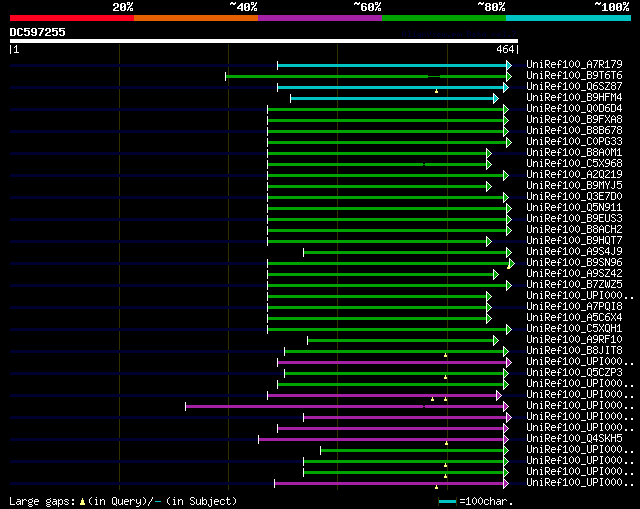
Task: Select the UniRef100_C5XQH1 label
Action: pyautogui.click(x=574, y=329)
